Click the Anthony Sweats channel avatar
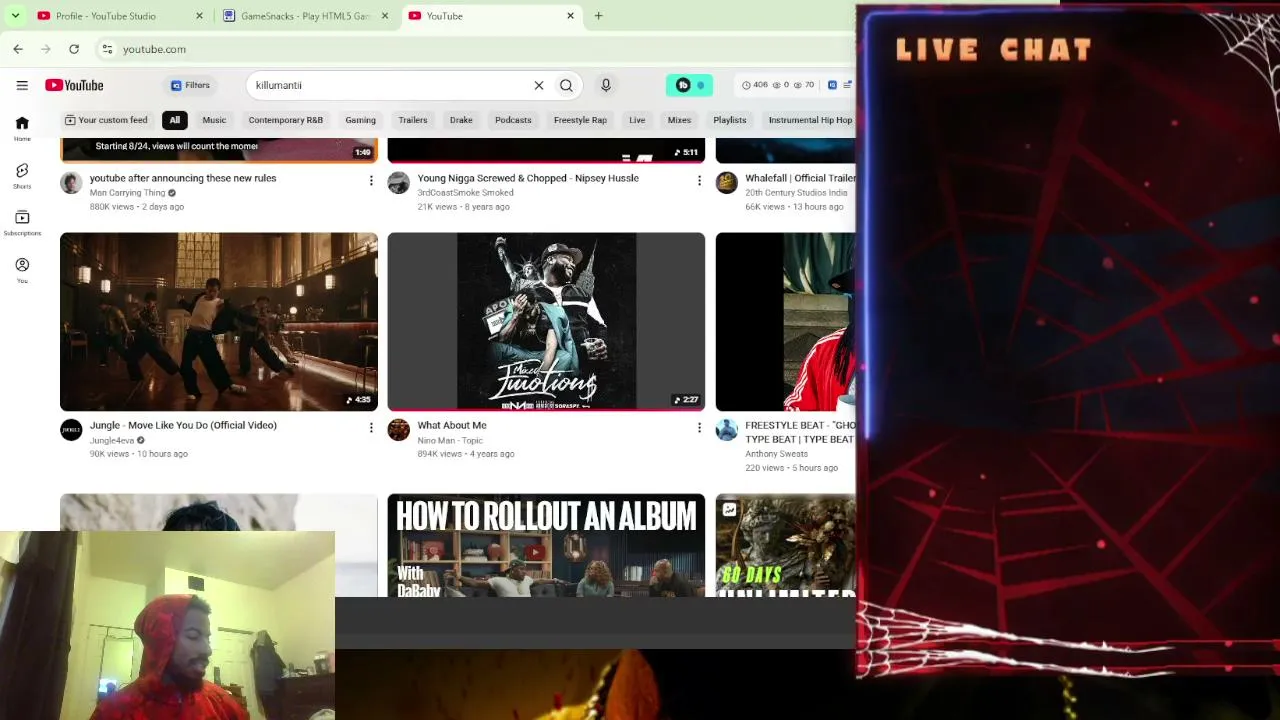 pos(727,430)
